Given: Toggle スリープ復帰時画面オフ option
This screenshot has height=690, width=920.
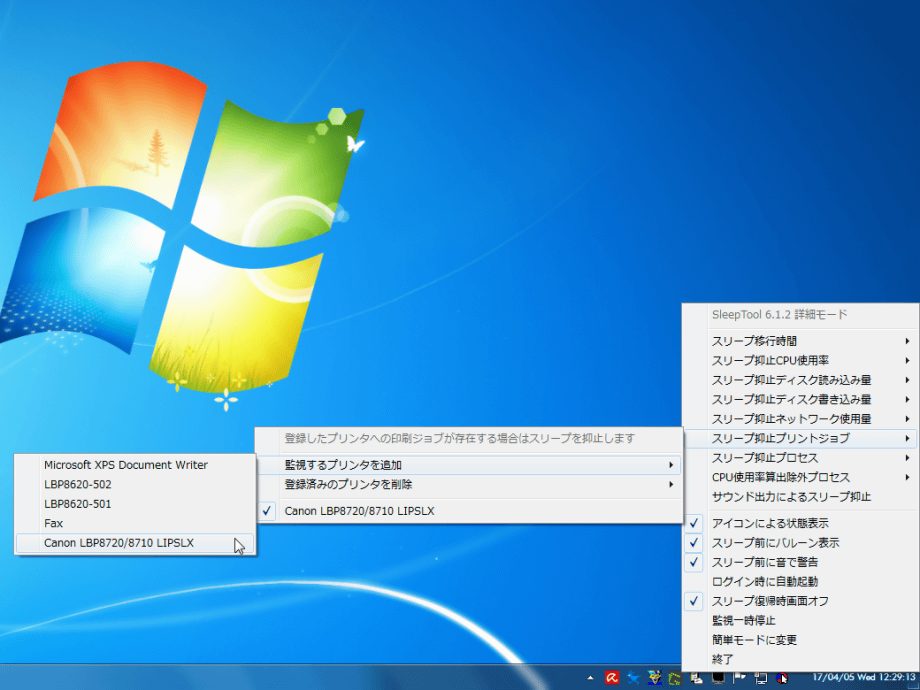Looking at the screenshot, I should coord(800,601).
